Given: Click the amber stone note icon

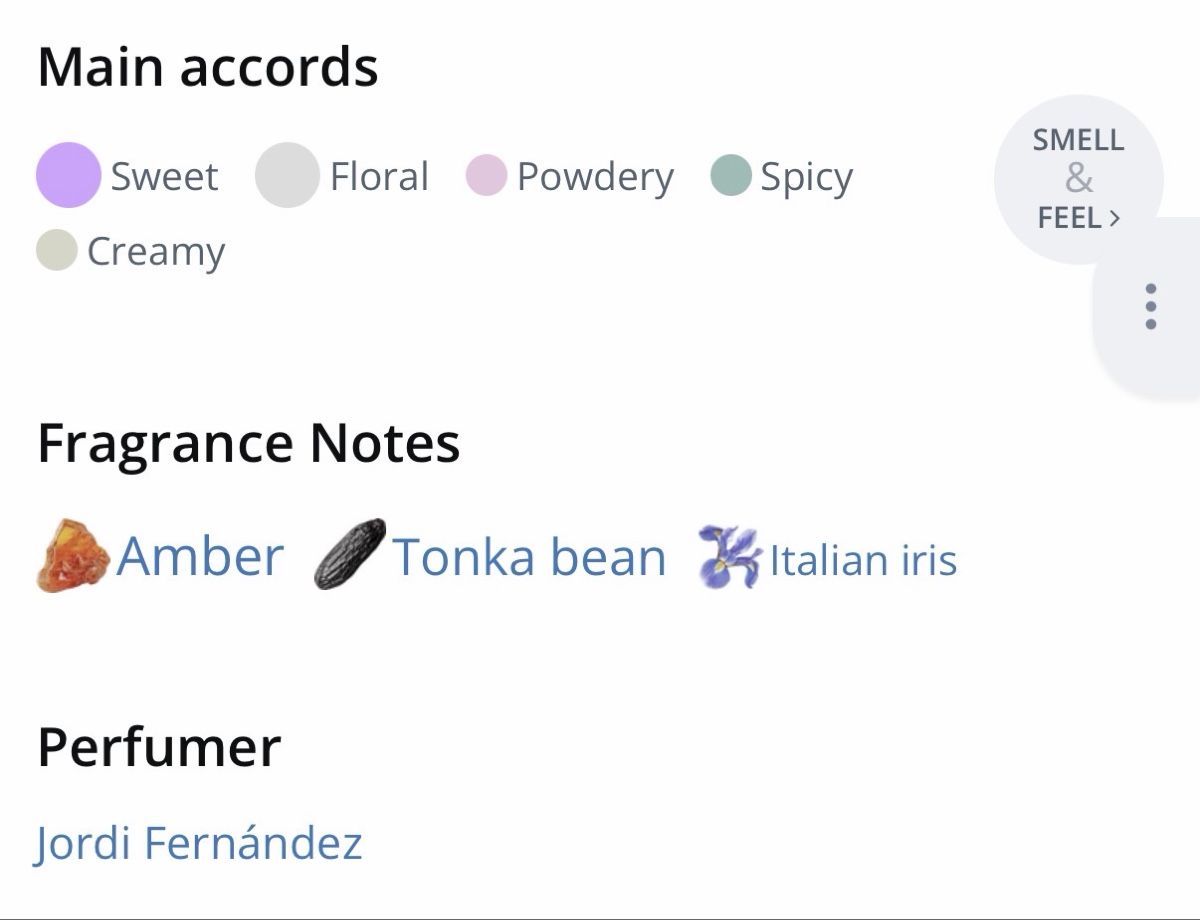Looking at the screenshot, I should [73, 556].
